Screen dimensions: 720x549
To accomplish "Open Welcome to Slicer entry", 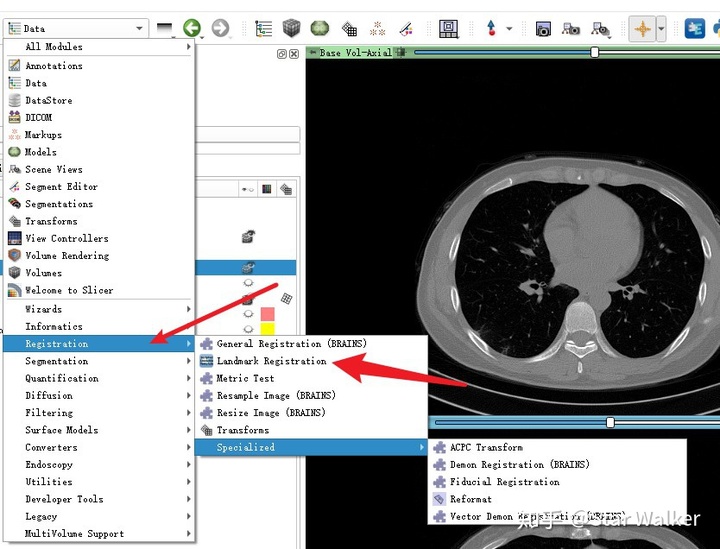I will [x=99, y=290].
